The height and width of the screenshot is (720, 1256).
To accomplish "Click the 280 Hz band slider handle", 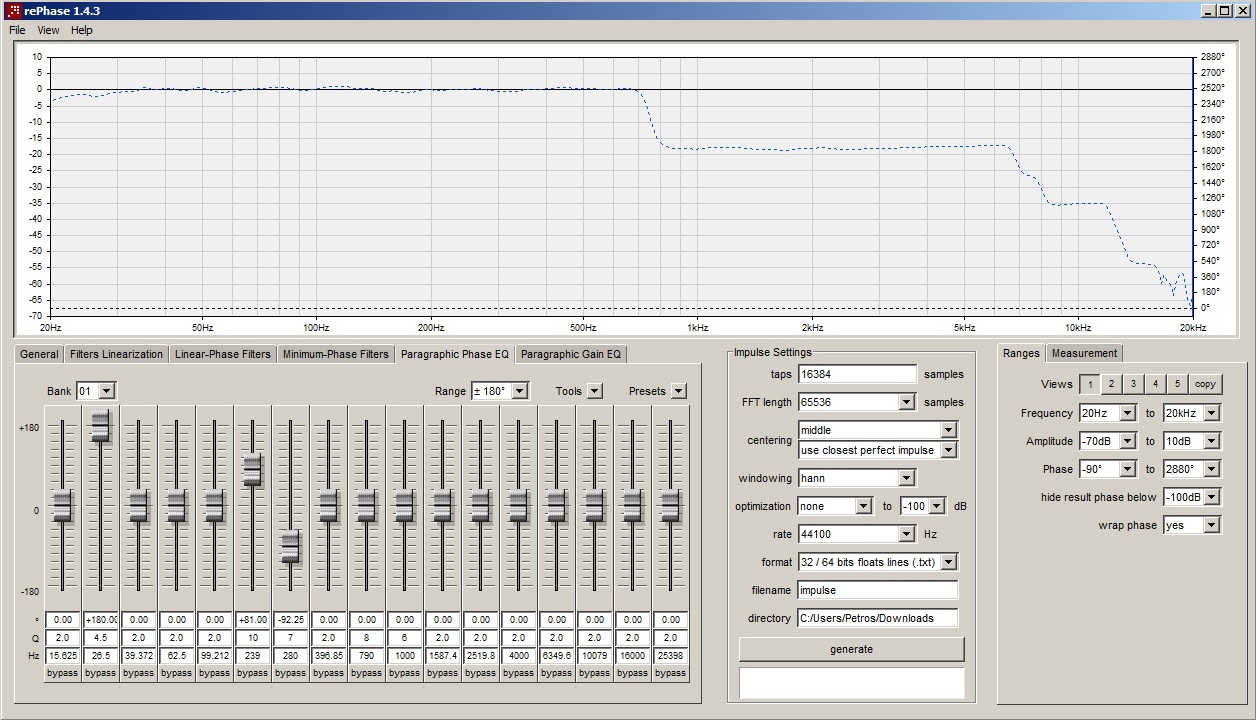I will click(291, 546).
